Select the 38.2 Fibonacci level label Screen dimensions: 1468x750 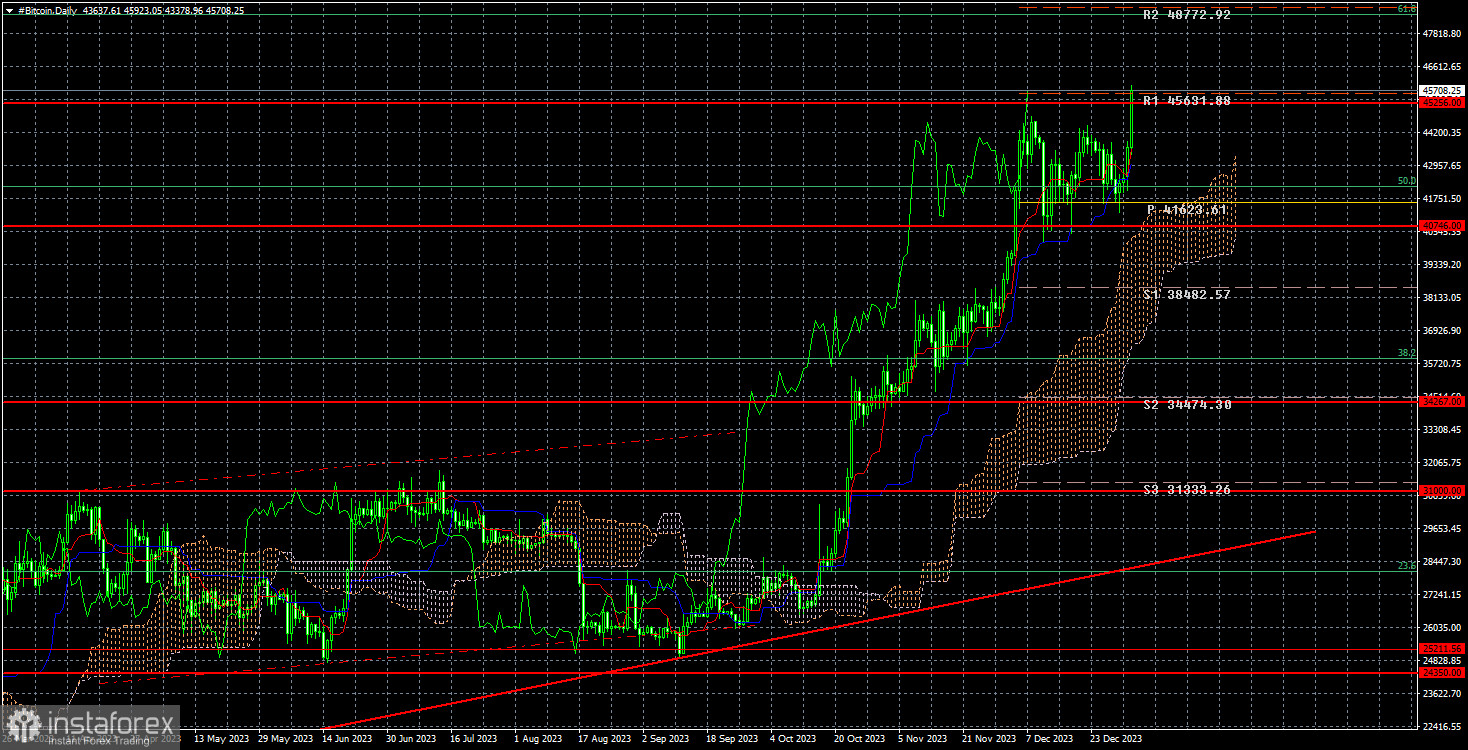(1406, 353)
